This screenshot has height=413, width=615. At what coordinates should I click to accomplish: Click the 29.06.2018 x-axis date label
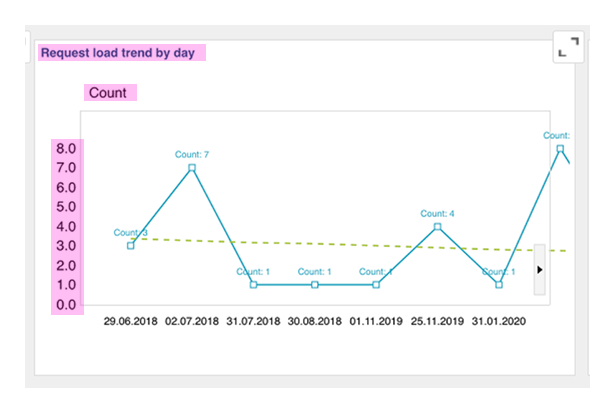pyautogui.click(x=131, y=323)
